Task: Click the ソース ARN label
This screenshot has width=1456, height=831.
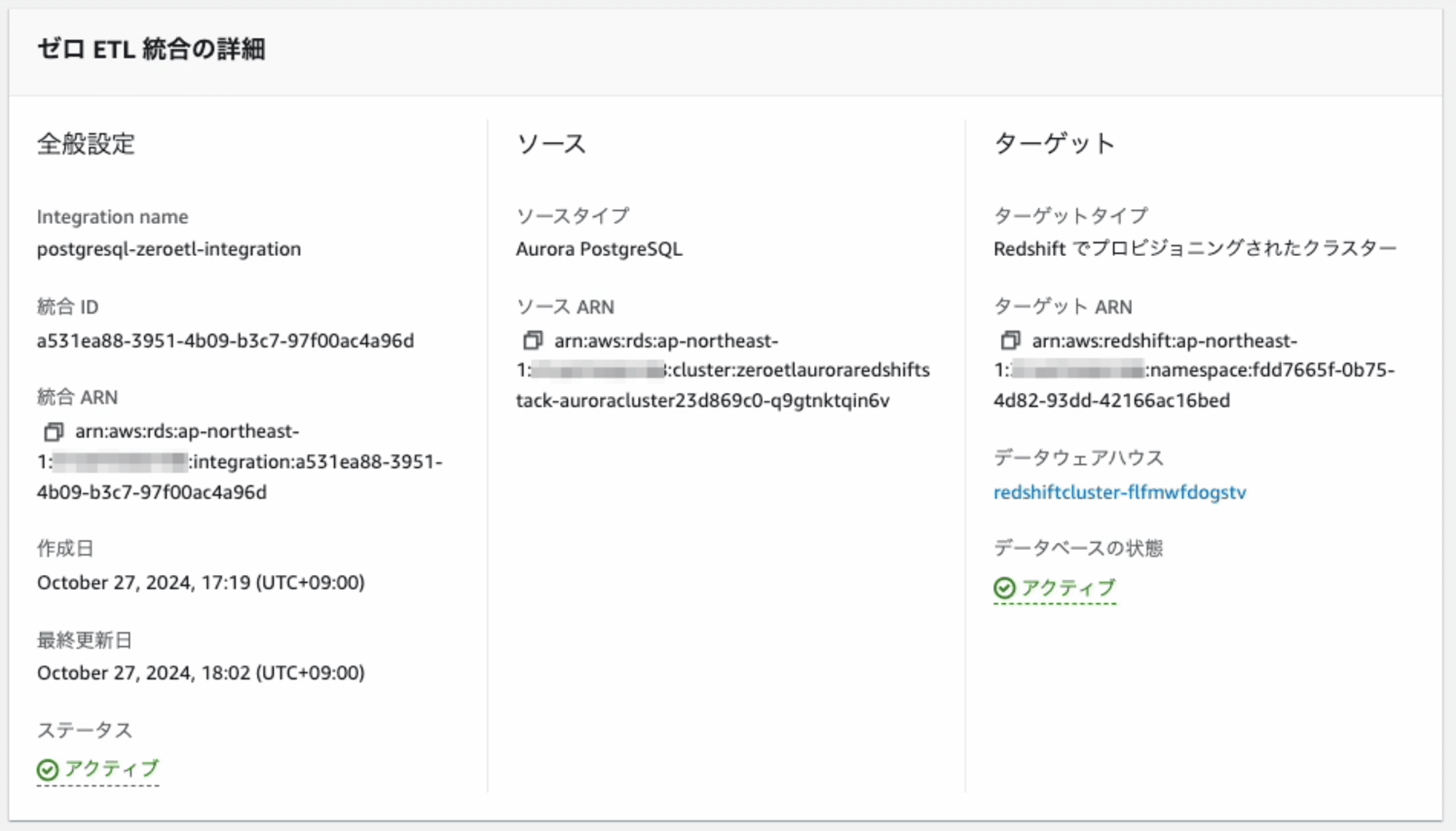Action: (x=566, y=307)
